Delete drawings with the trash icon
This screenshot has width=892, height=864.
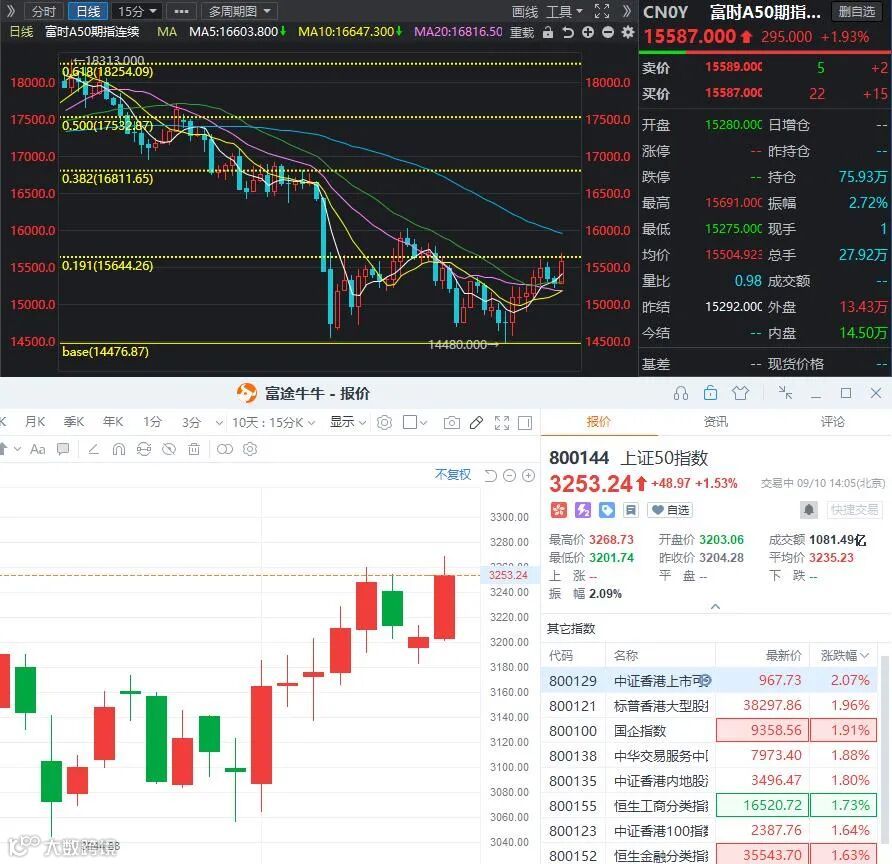pos(194,449)
